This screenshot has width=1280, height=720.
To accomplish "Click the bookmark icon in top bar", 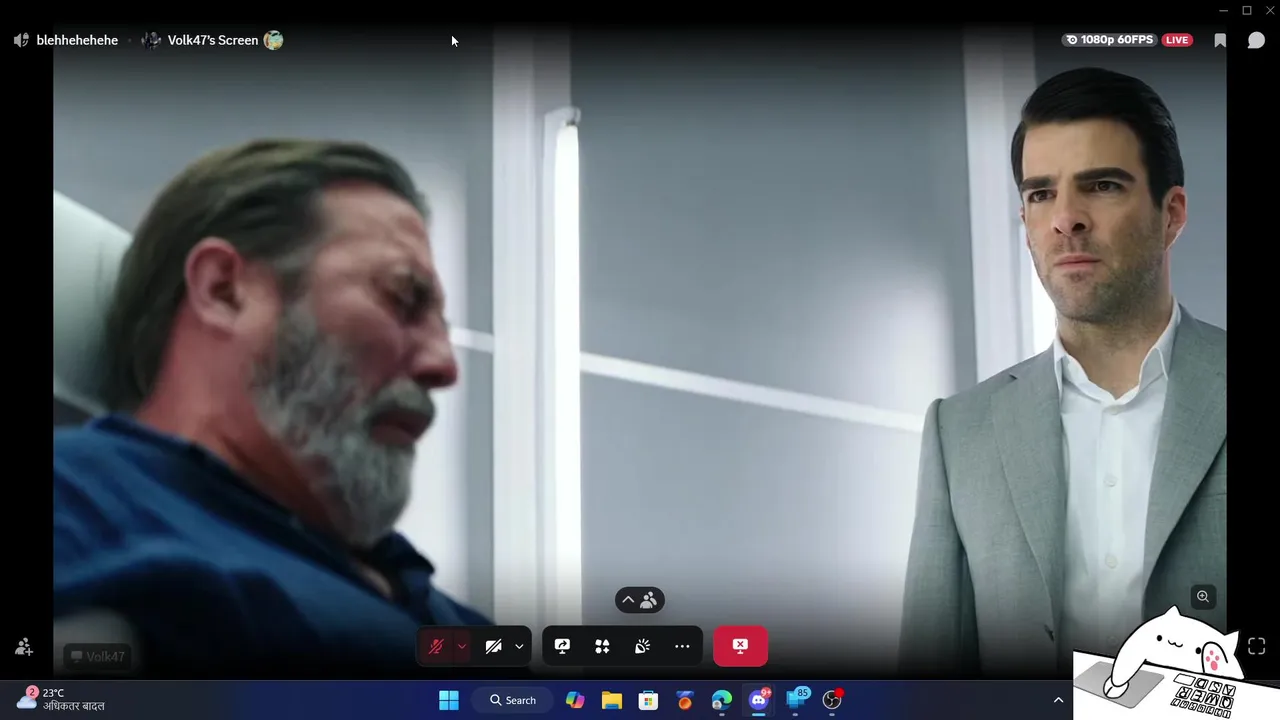I will [x=1220, y=40].
